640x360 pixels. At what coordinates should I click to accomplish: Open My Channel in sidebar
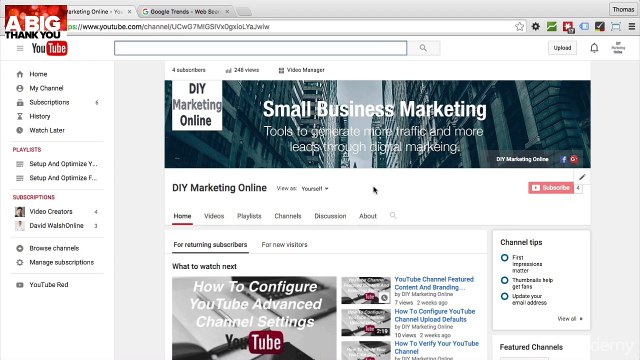[46, 88]
